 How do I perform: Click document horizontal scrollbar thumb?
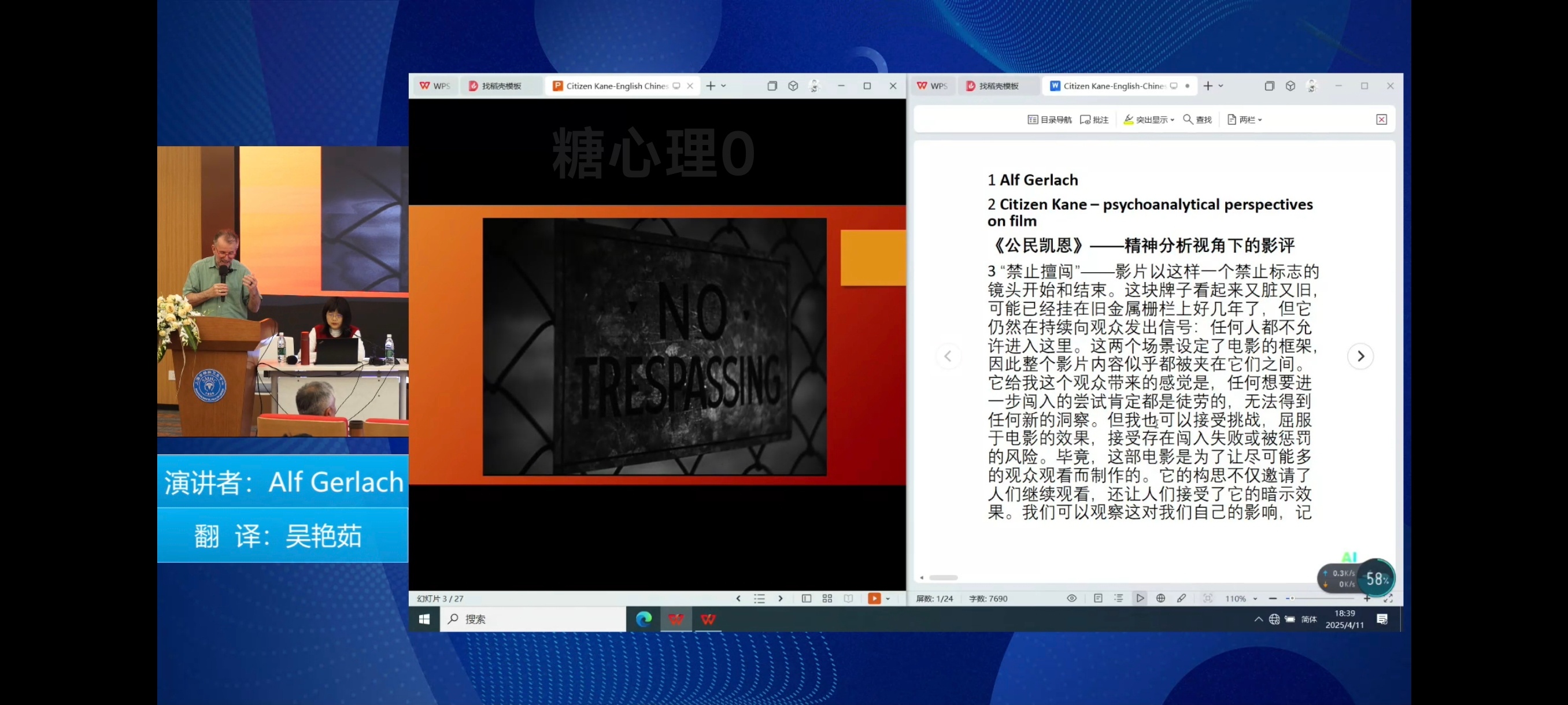point(944,578)
